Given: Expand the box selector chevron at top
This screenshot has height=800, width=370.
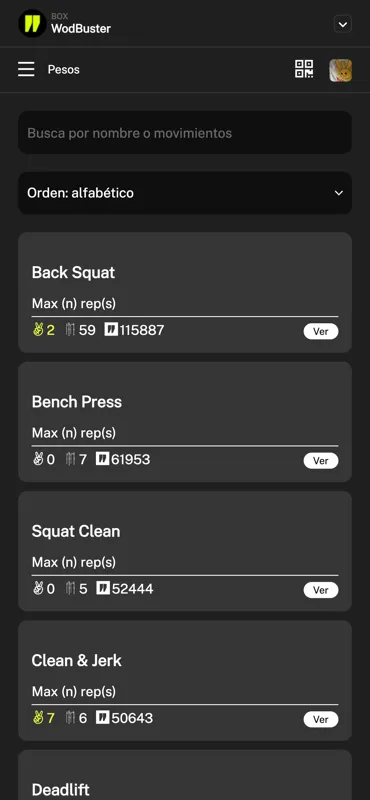Looking at the screenshot, I should click(343, 24).
